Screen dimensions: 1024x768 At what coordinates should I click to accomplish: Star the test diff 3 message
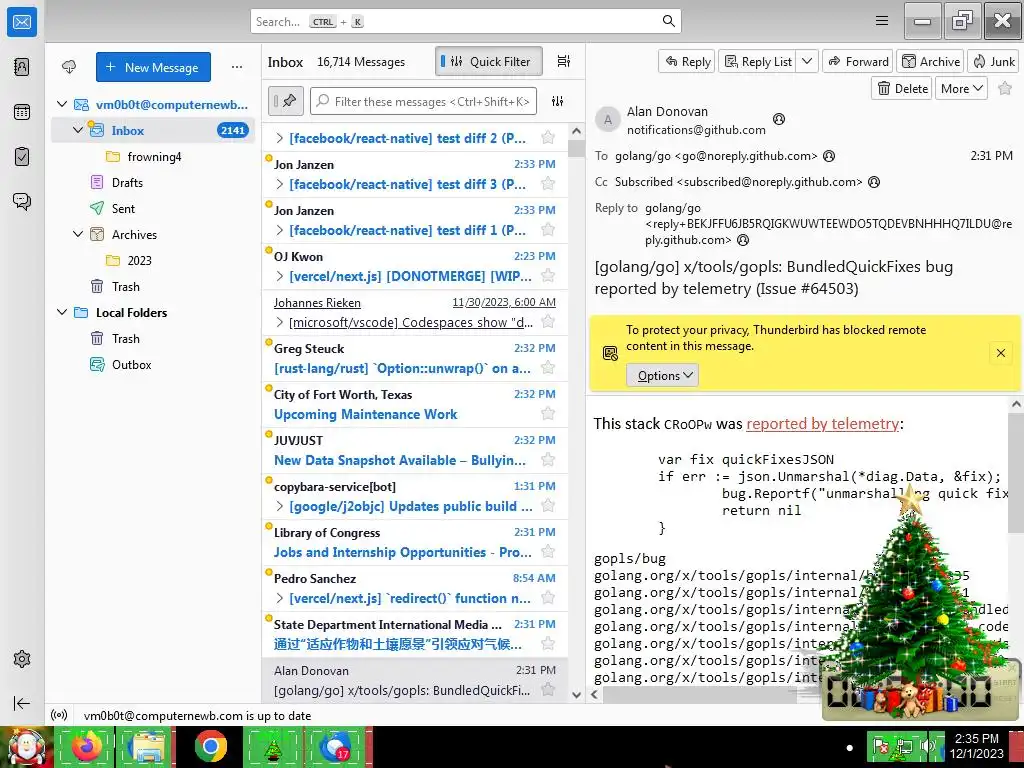click(x=548, y=184)
